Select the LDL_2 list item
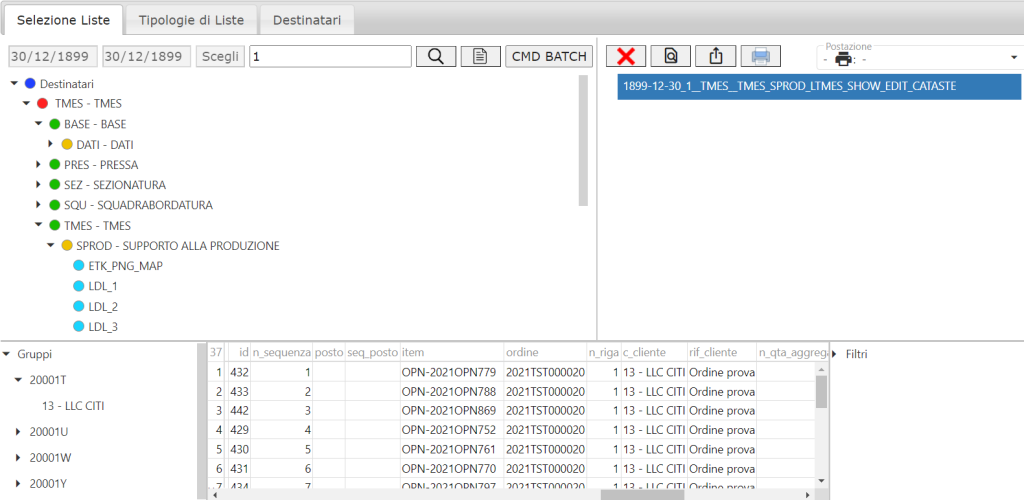1024x500 pixels. (103, 306)
